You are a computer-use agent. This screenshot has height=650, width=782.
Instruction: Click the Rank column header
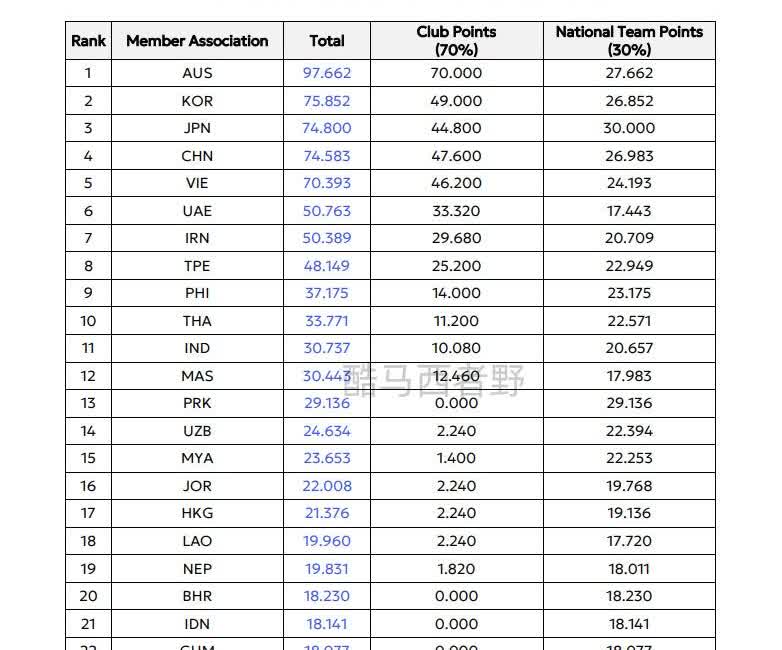(x=88, y=41)
